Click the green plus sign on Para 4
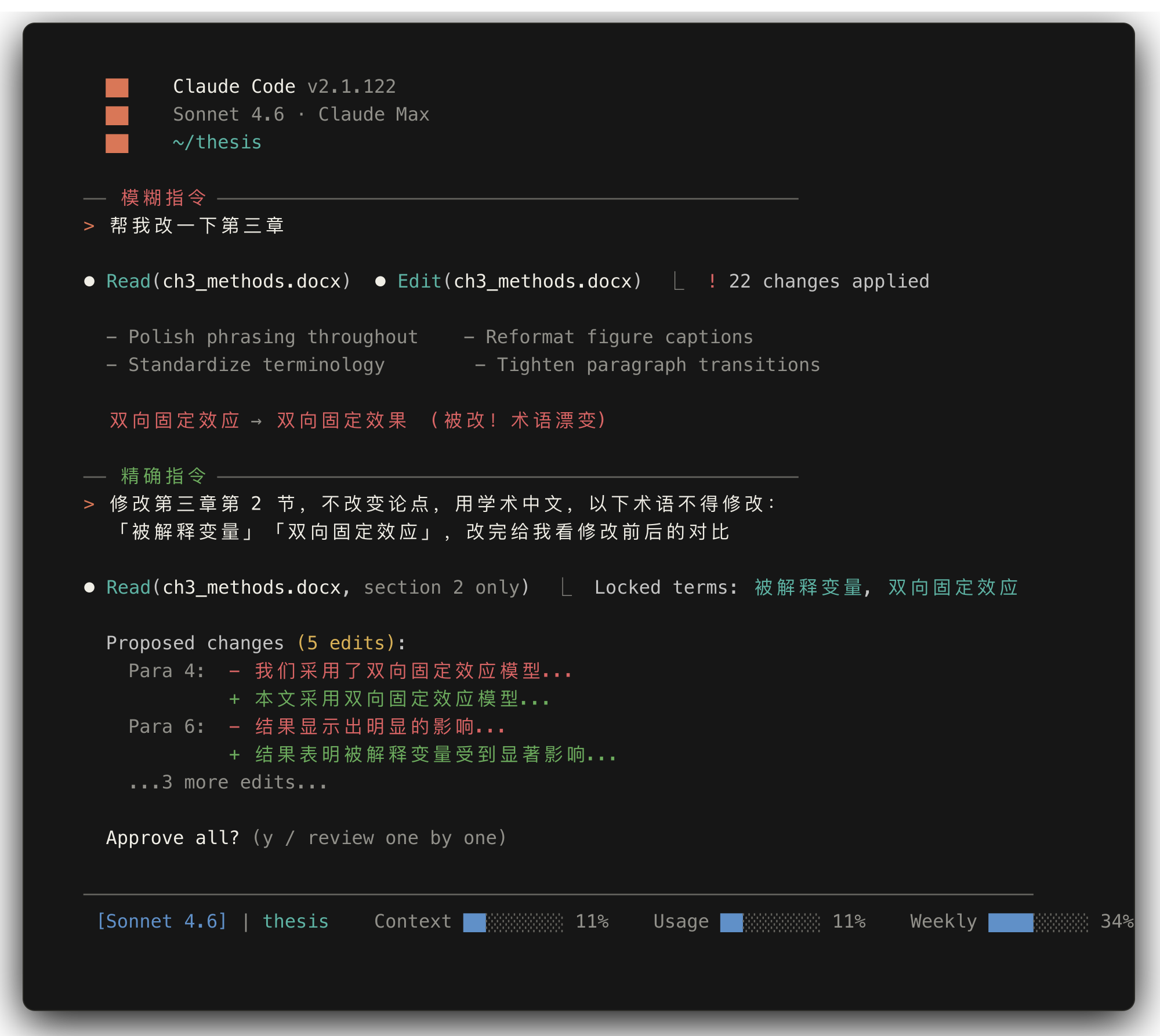 (x=234, y=699)
